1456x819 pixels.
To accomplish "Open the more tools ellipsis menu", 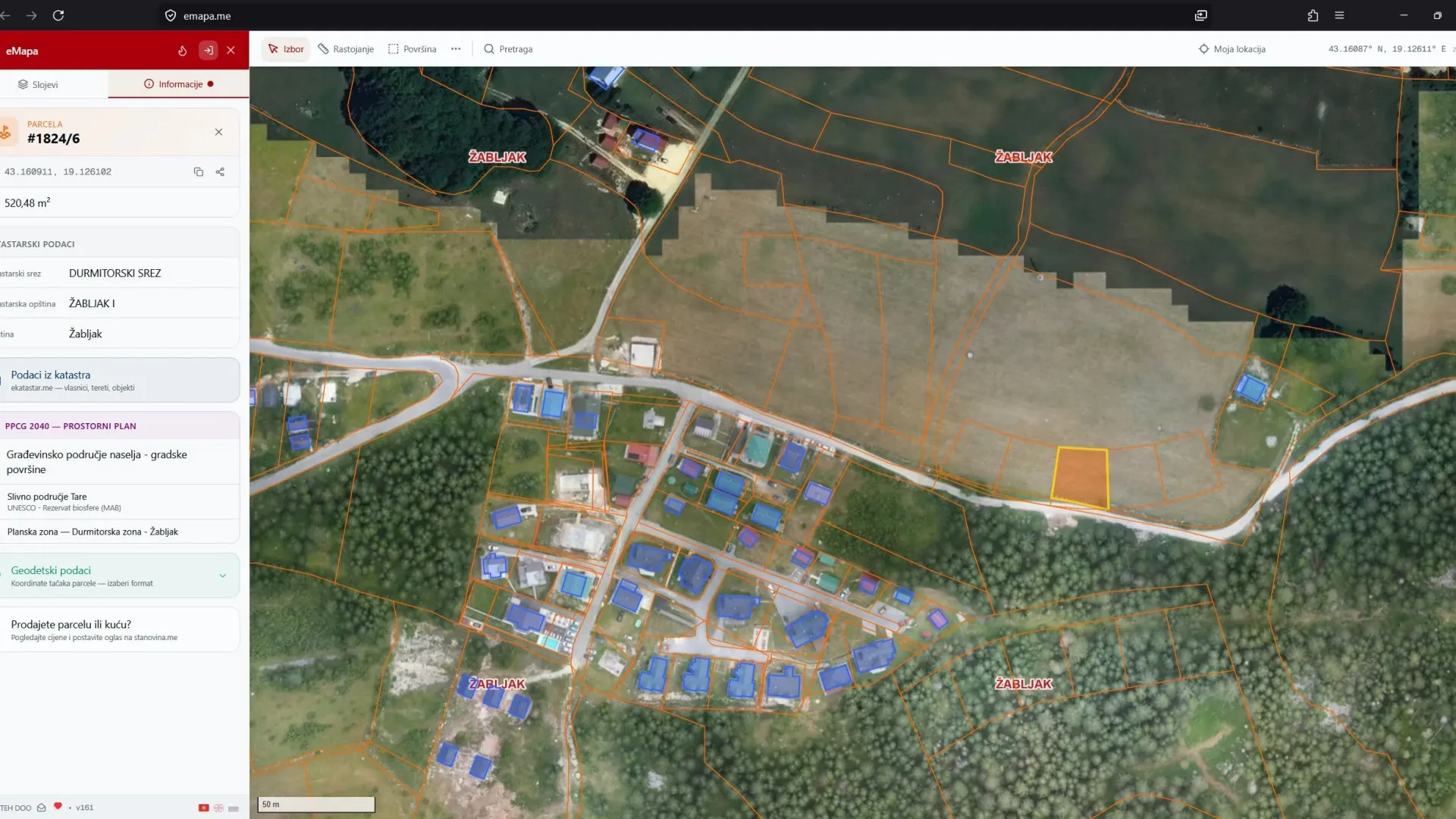I will coord(456,49).
